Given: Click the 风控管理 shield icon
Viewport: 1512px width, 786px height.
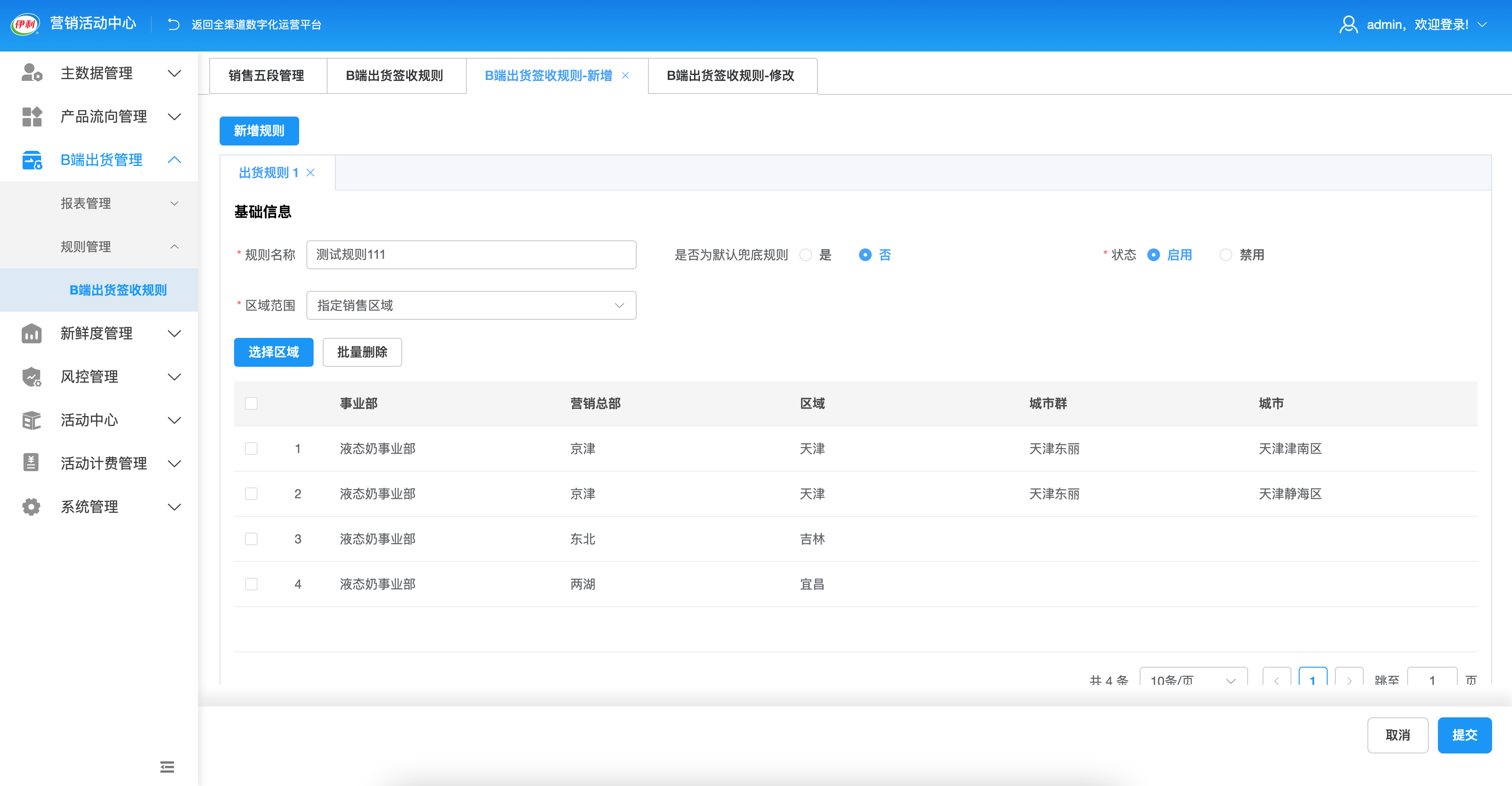Looking at the screenshot, I should [x=32, y=377].
